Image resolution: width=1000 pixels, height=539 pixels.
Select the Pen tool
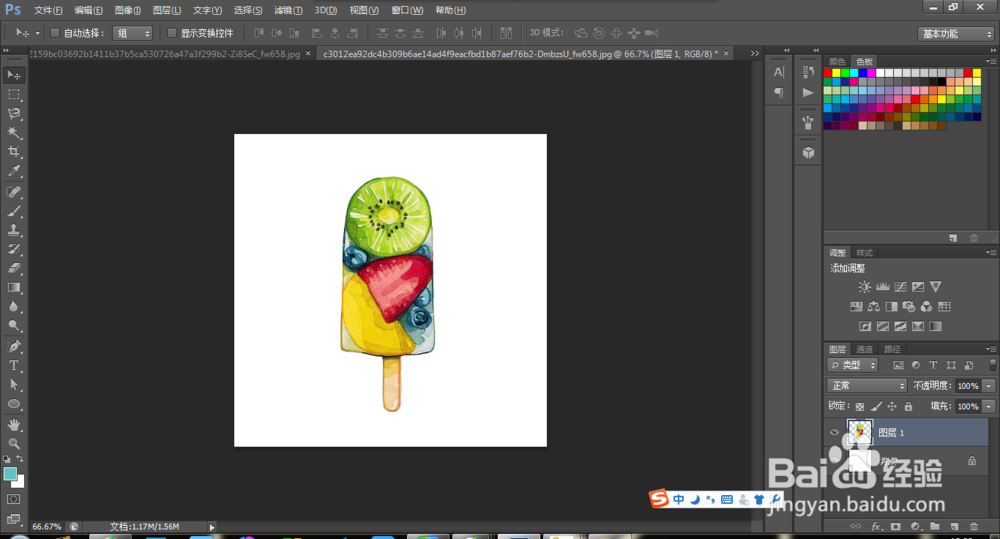pyautogui.click(x=13, y=346)
